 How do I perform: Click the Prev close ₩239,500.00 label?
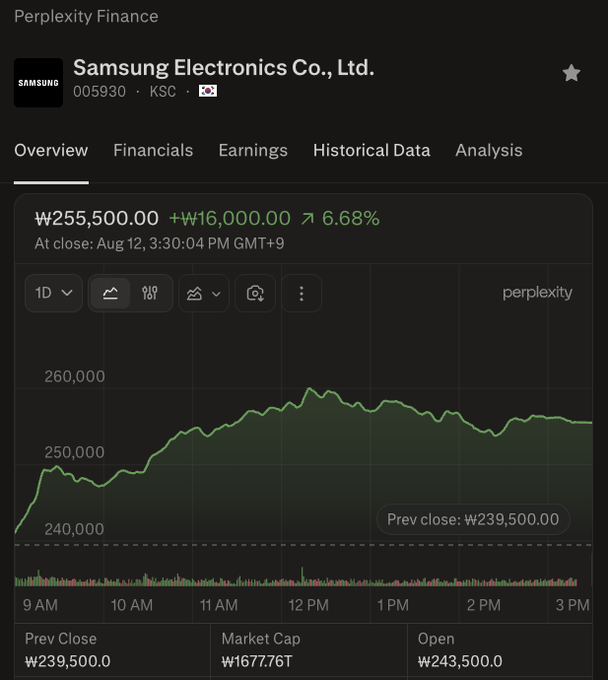[473, 519]
